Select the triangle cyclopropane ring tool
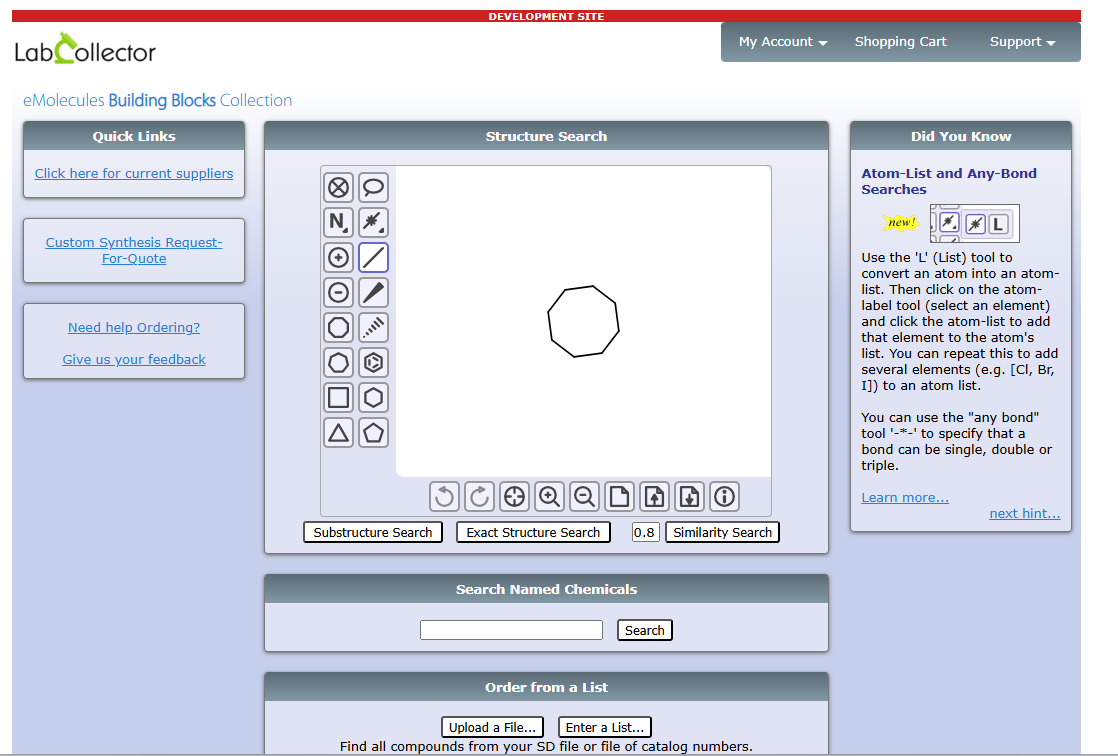Screen dimensions: 1118x756 coord(339,432)
